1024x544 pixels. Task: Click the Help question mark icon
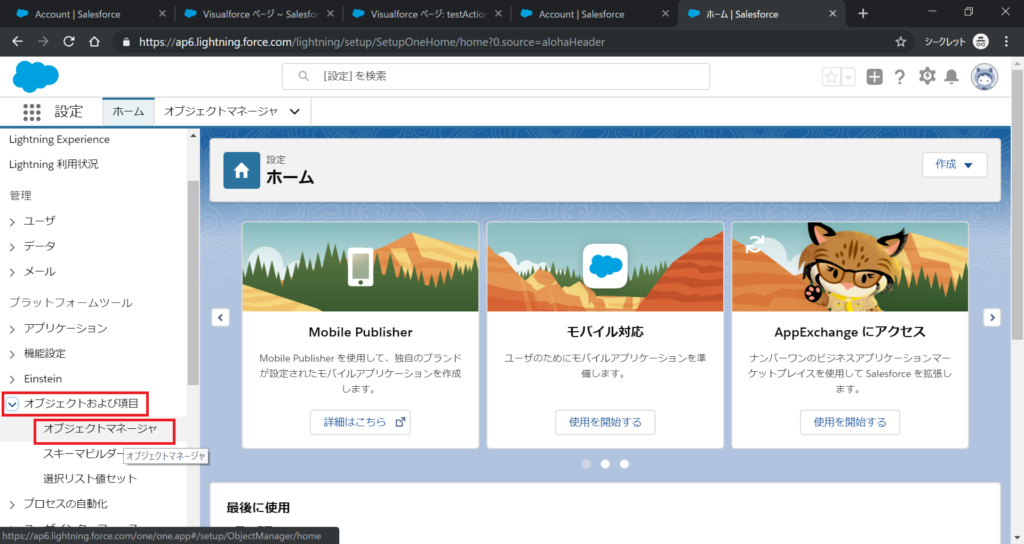[900, 77]
